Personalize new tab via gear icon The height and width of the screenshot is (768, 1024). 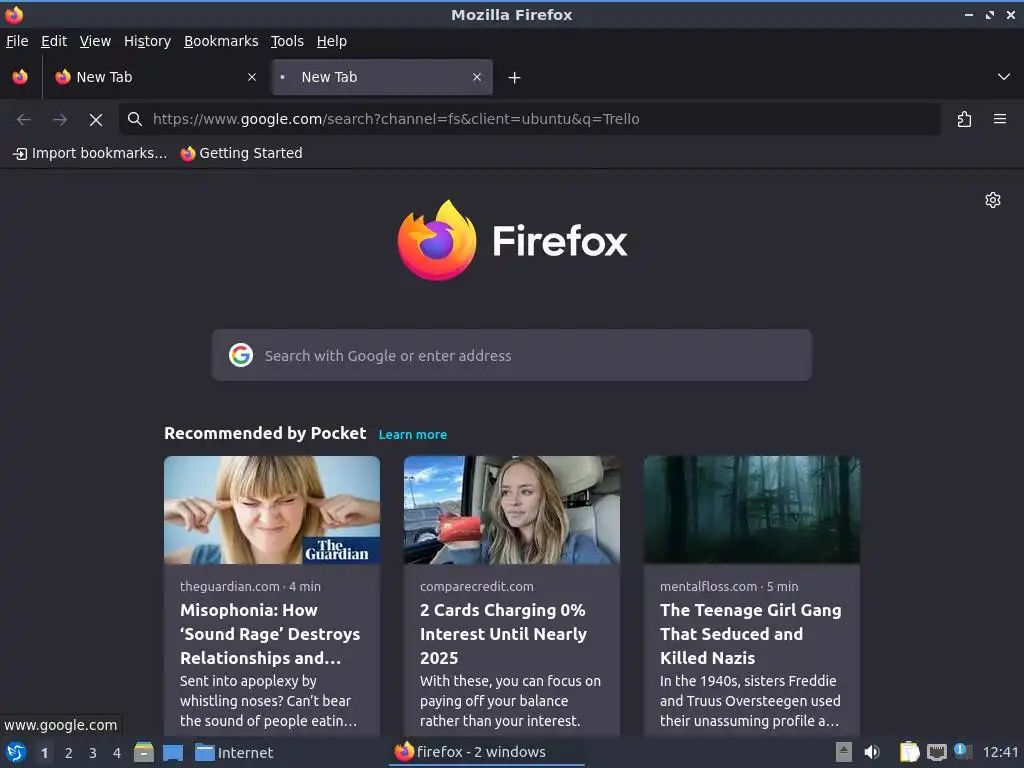[x=993, y=200]
